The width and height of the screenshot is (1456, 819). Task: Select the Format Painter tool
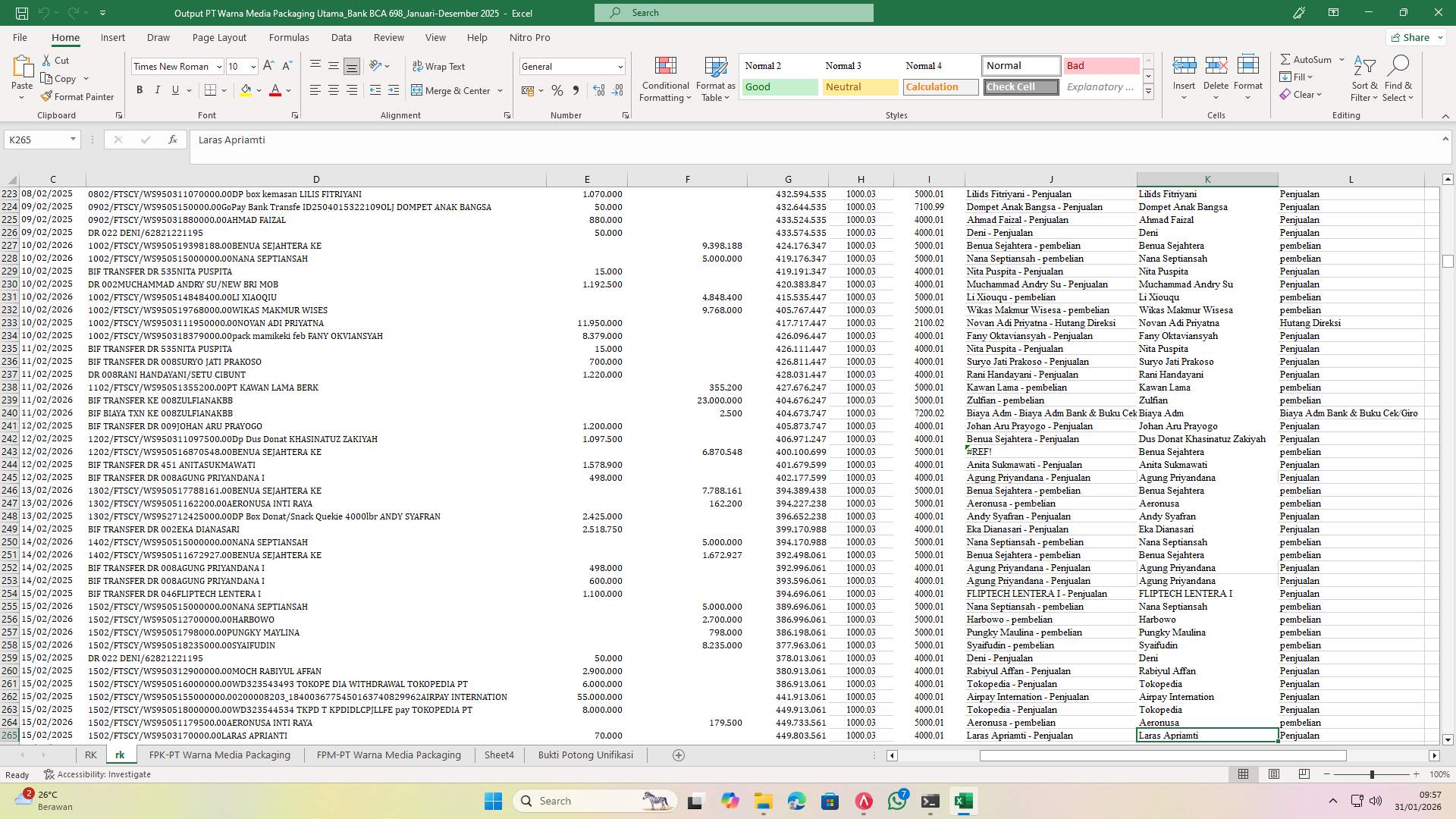[x=78, y=96]
